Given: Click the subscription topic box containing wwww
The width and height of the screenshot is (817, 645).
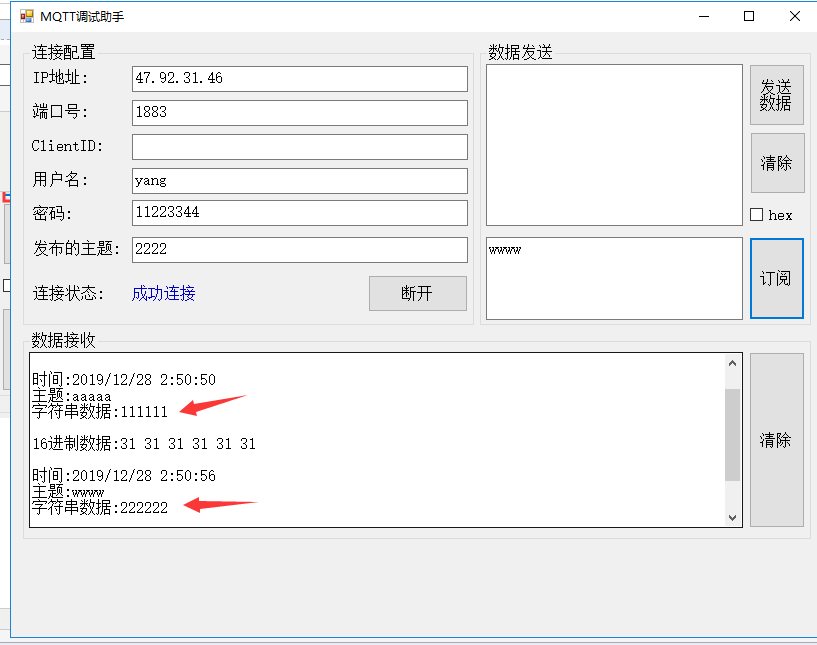Looking at the screenshot, I should (614, 279).
